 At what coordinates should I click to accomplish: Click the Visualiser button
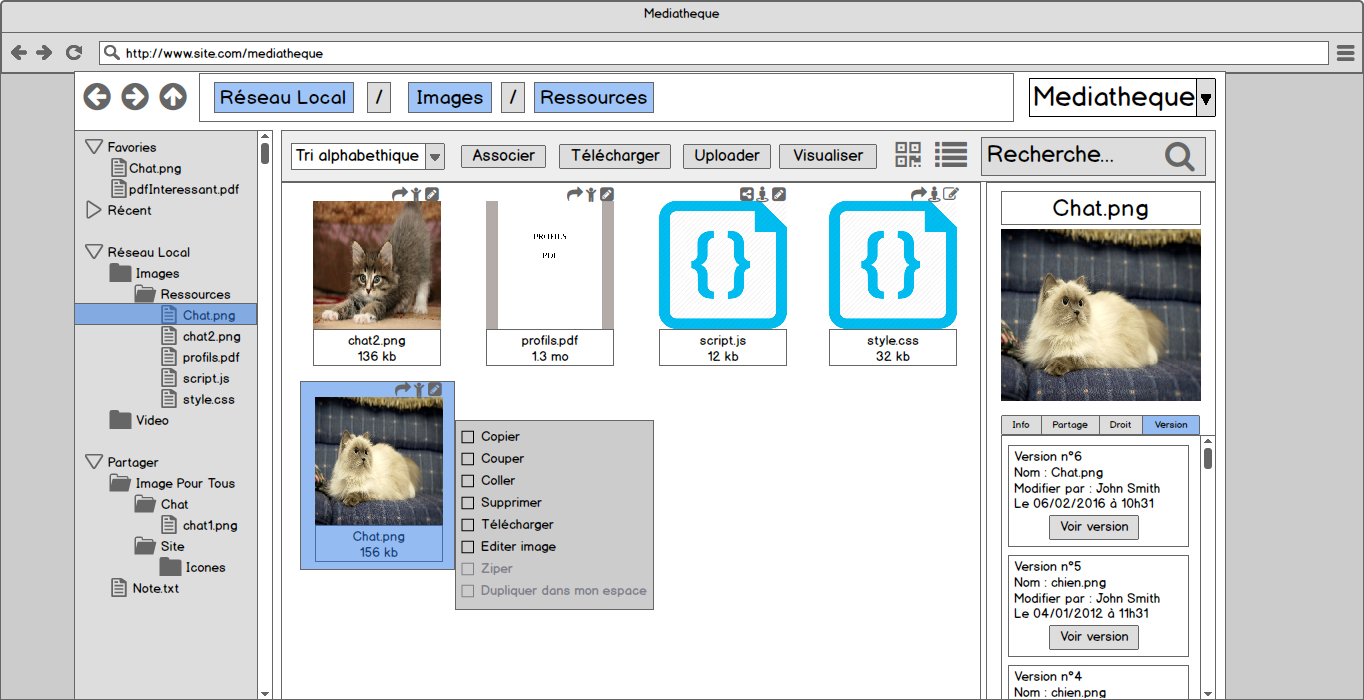pyautogui.click(x=828, y=156)
